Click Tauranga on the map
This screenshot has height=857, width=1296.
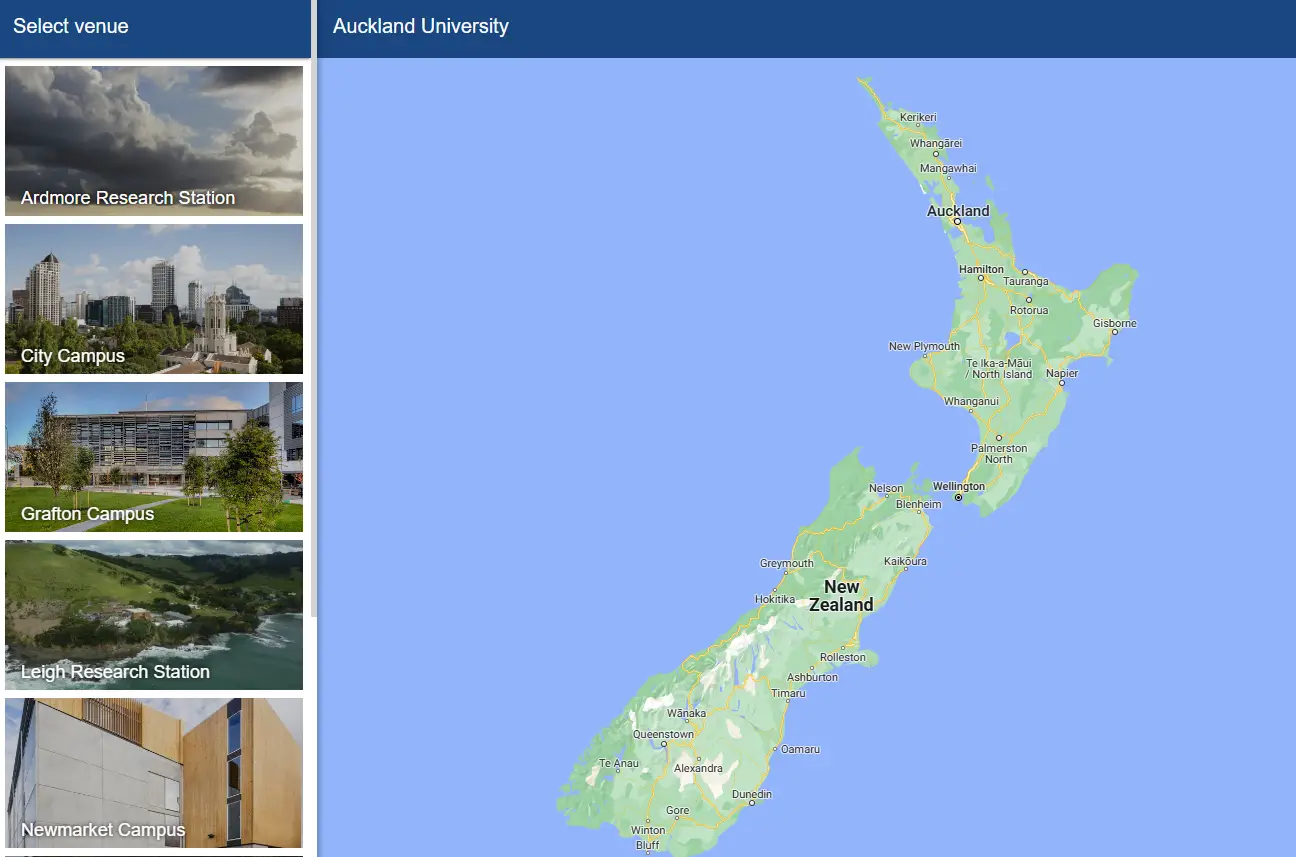(x=1026, y=282)
